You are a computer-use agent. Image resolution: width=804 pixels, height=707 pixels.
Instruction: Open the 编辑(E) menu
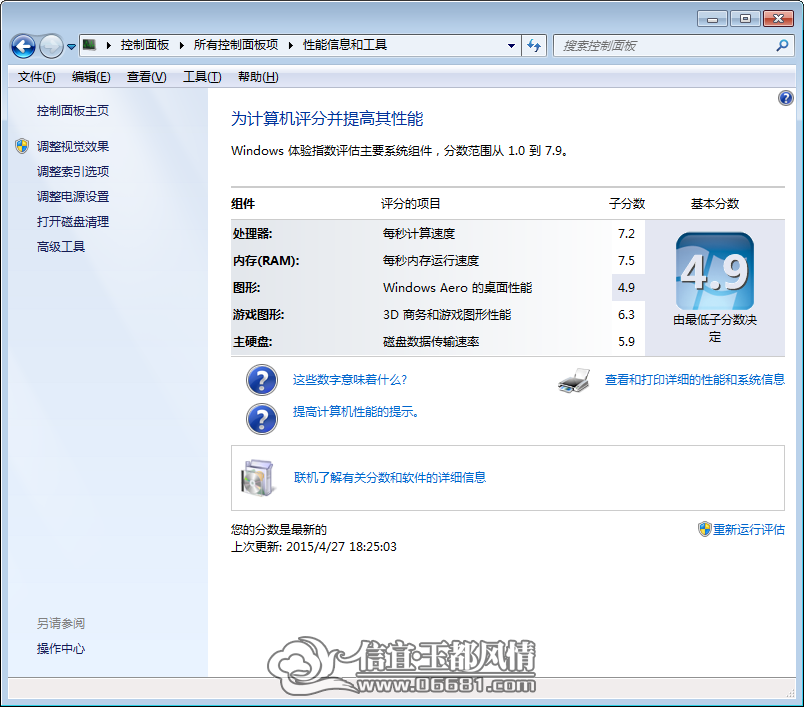pos(91,77)
